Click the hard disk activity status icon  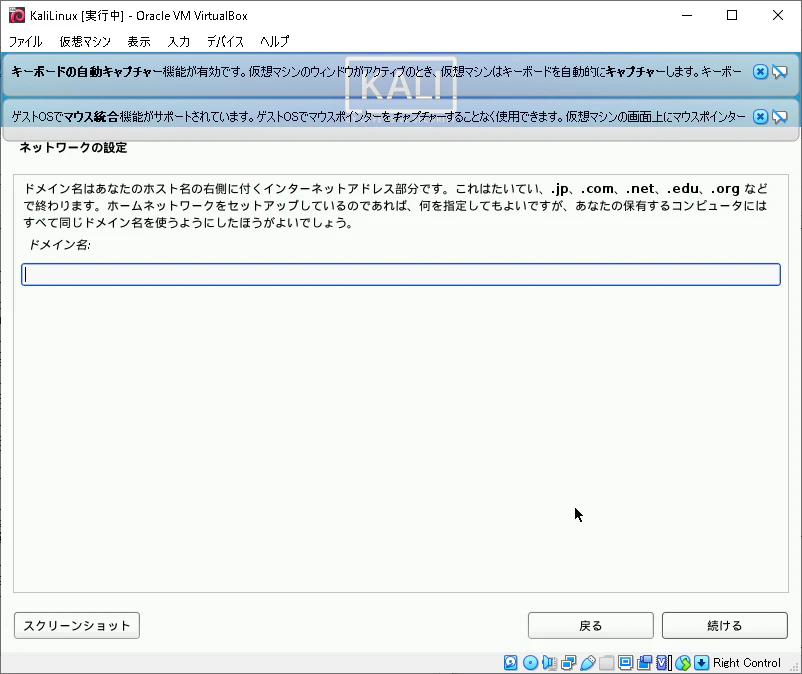[510, 663]
